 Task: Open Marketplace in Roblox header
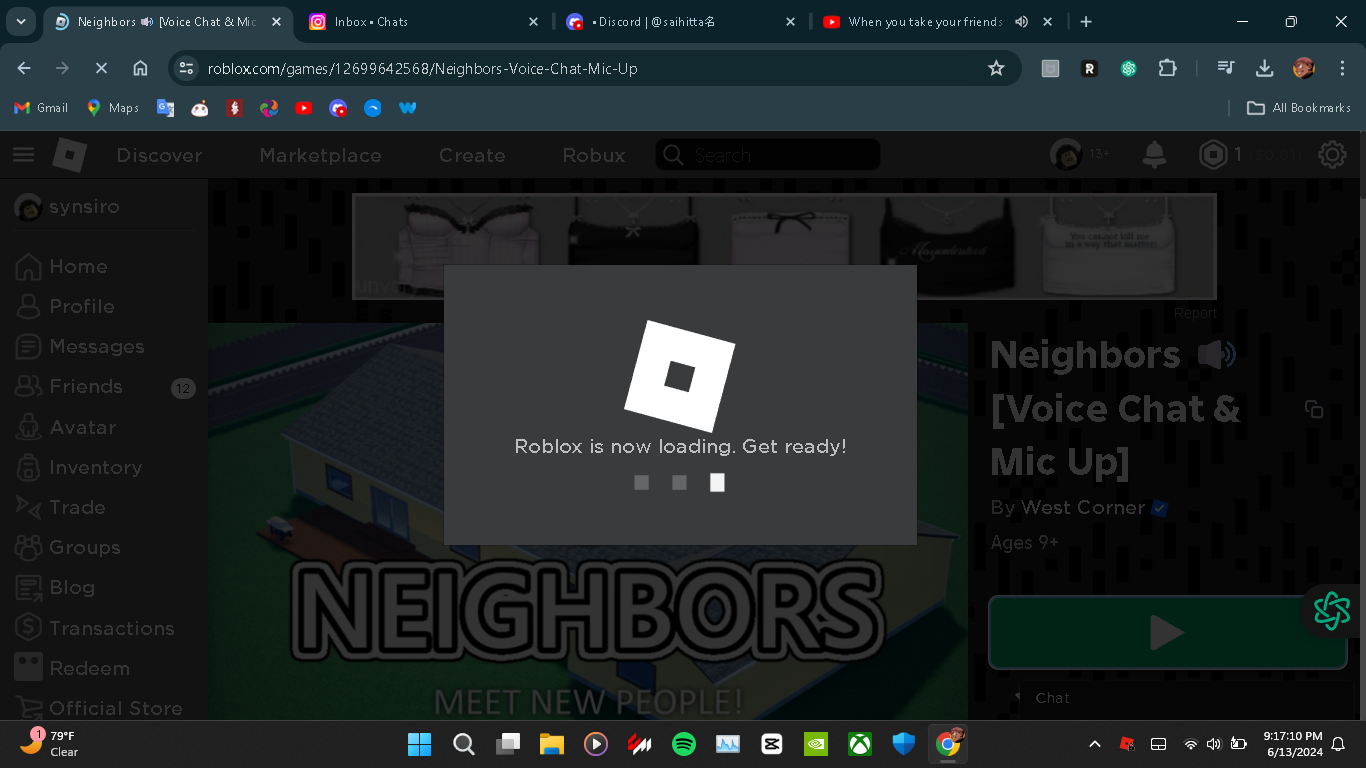[320, 155]
